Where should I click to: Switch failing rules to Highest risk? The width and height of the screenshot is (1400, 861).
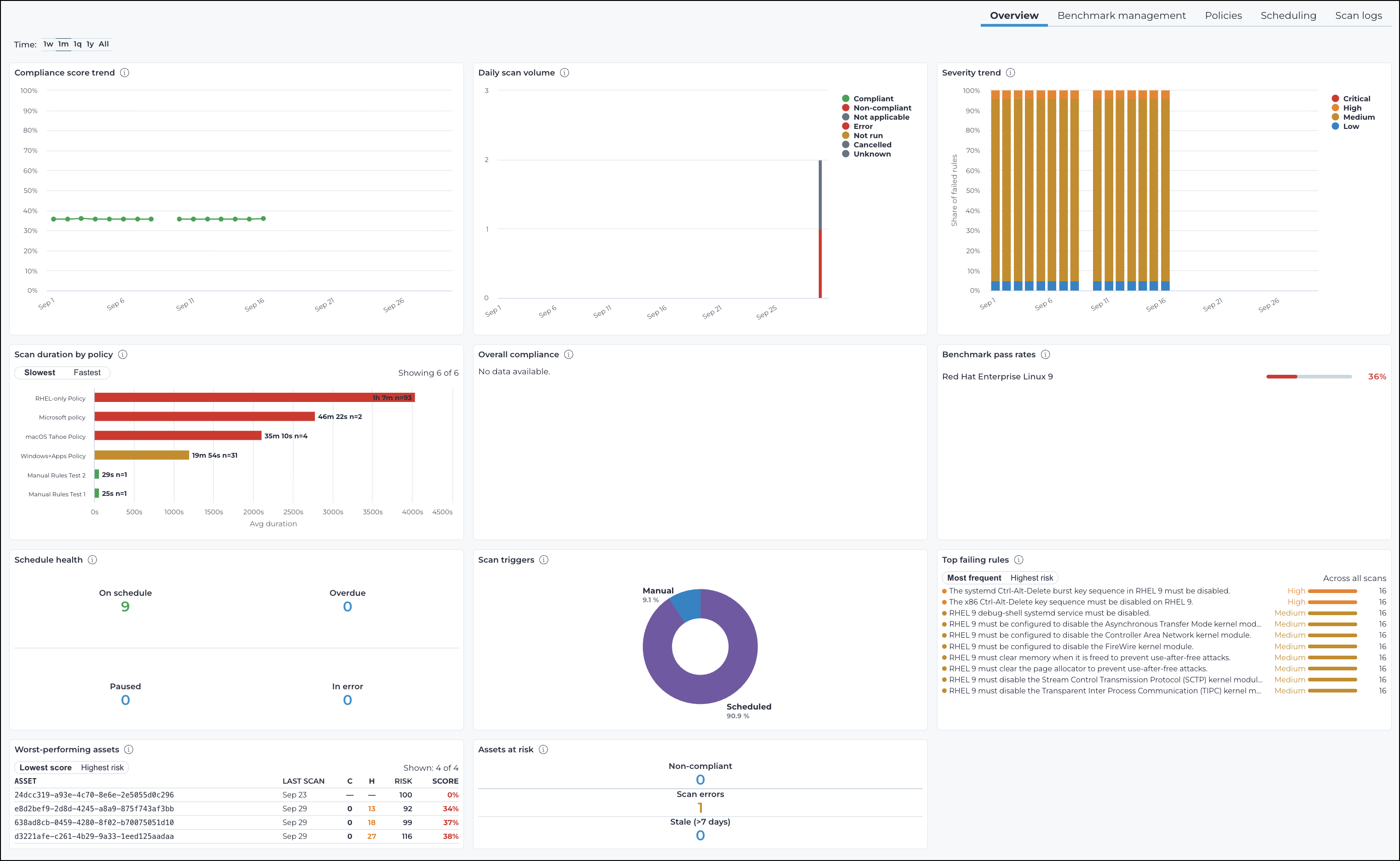tap(1032, 578)
